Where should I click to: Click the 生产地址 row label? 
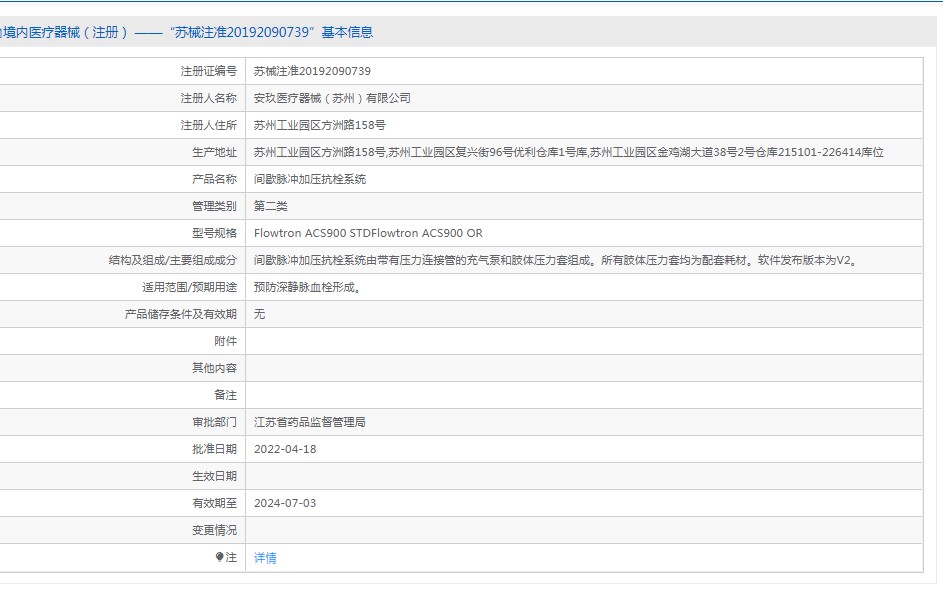[214, 152]
